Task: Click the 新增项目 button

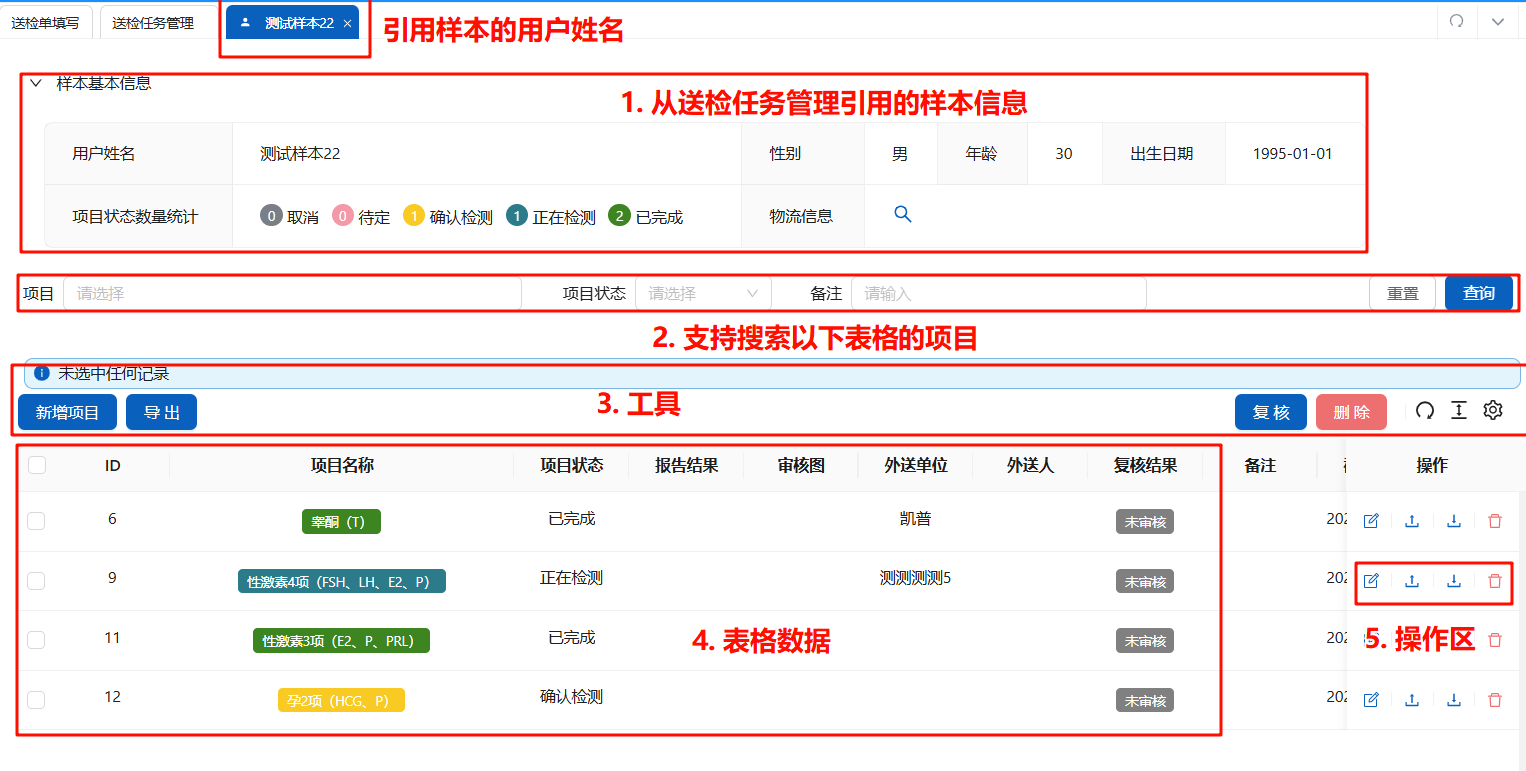Action: tap(67, 412)
